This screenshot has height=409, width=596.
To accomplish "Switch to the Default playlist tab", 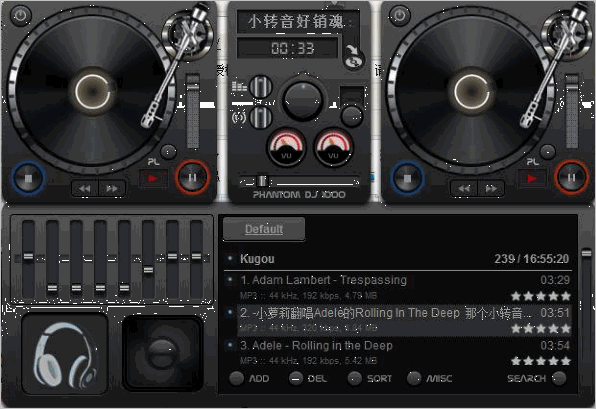I will pyautogui.click(x=264, y=229).
